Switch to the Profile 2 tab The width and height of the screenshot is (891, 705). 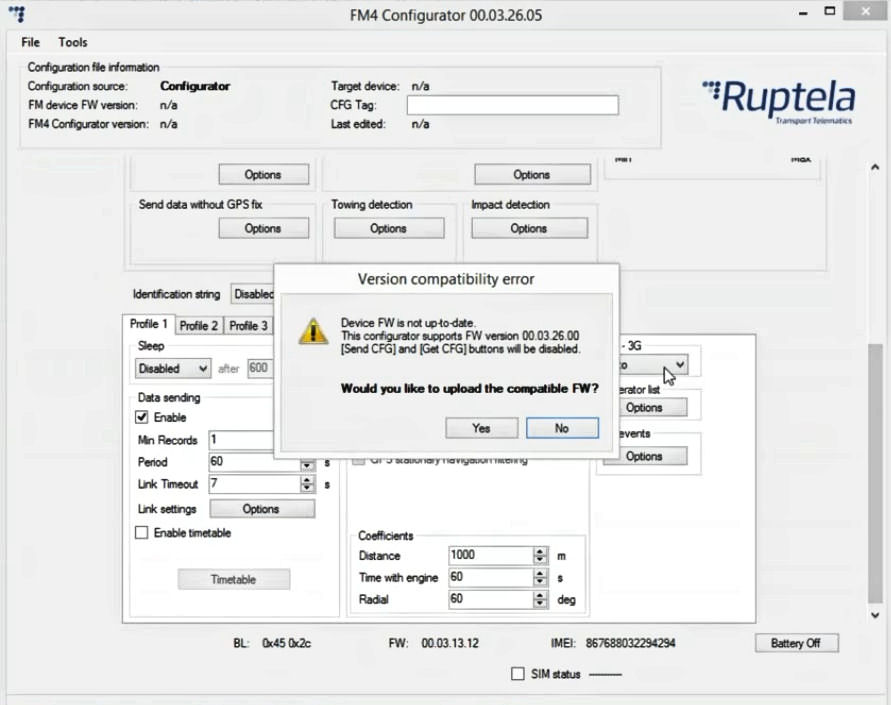pyautogui.click(x=197, y=324)
